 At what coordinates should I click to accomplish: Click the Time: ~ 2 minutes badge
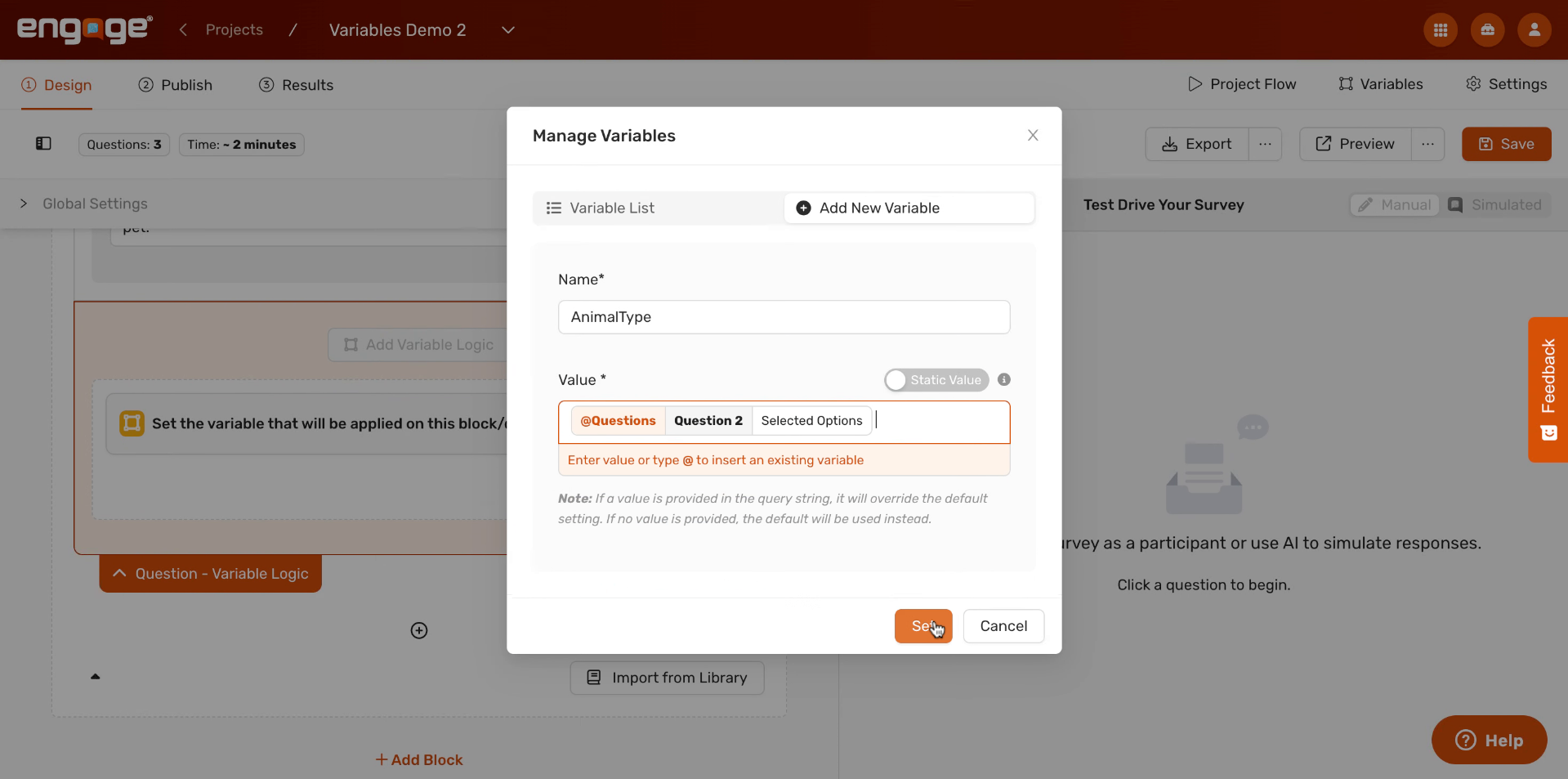[x=242, y=145]
